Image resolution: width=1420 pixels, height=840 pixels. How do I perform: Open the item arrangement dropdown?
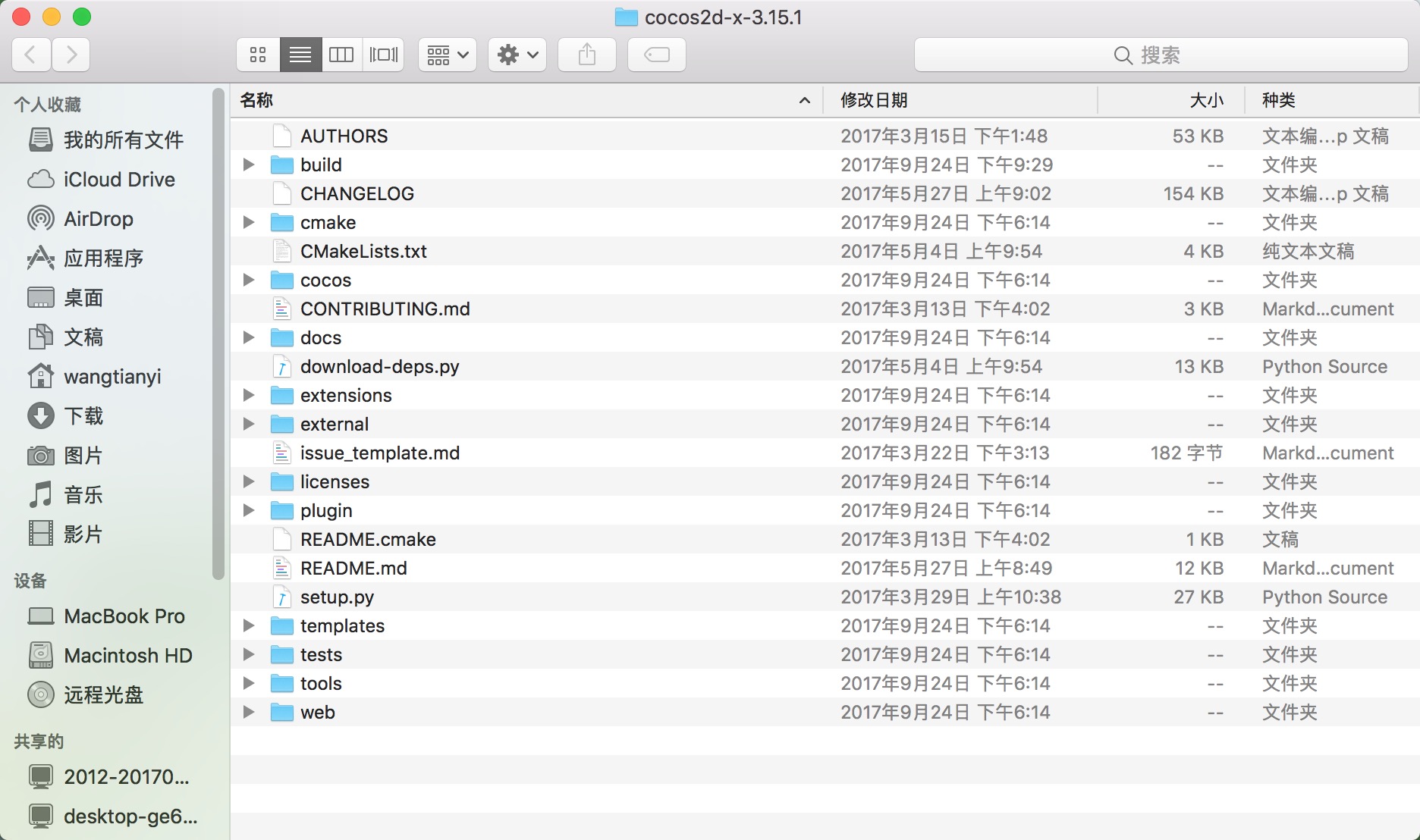(x=448, y=55)
